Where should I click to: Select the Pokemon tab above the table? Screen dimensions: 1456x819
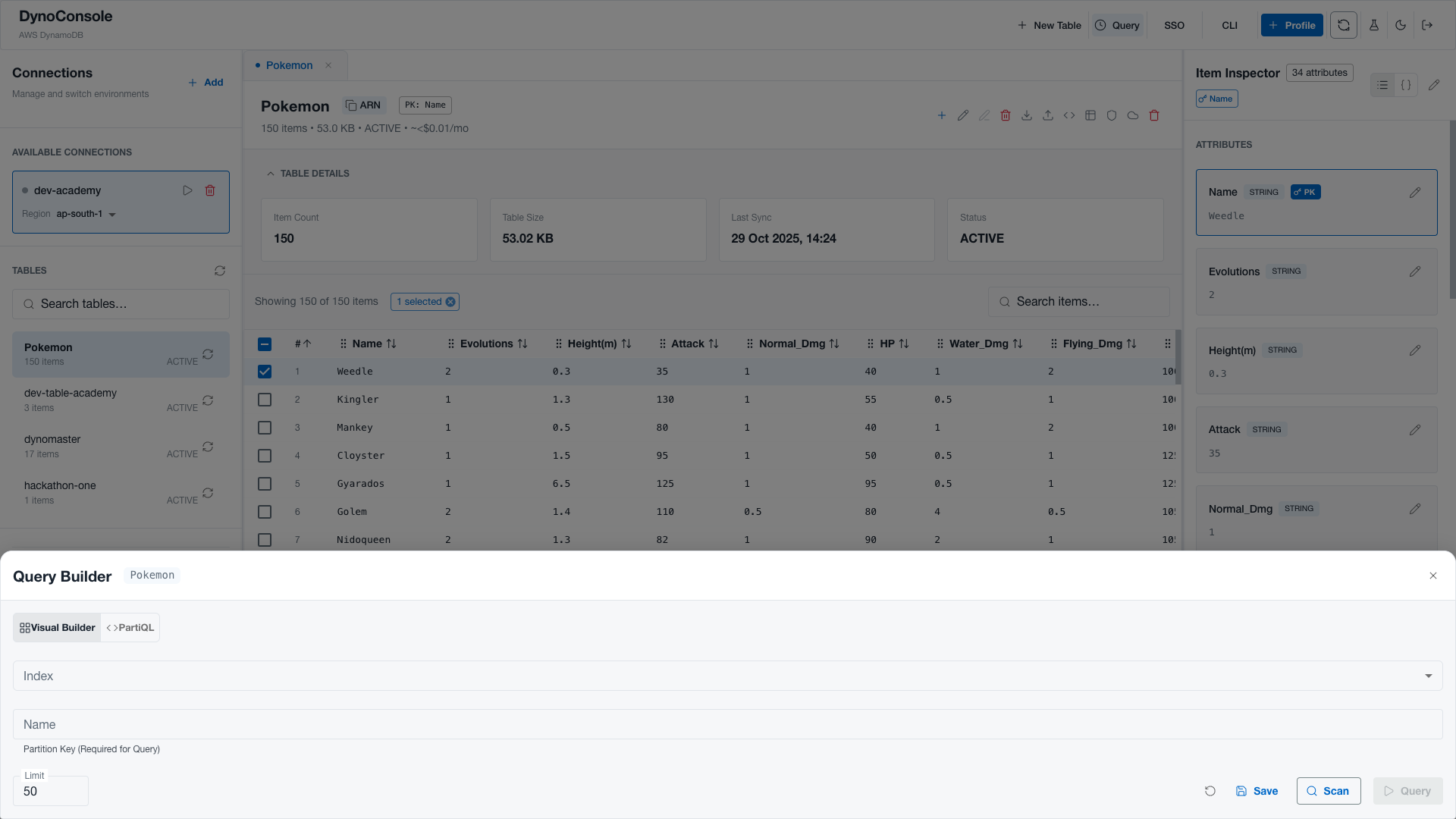coord(289,65)
